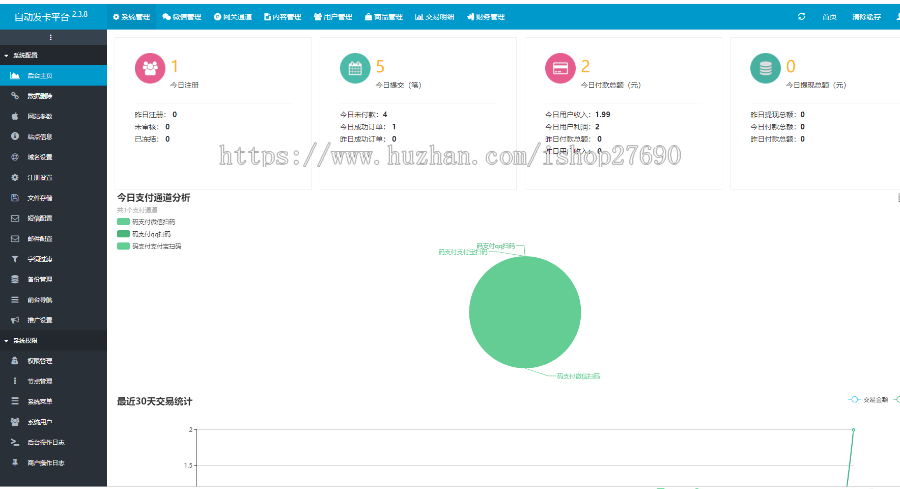The width and height of the screenshot is (900, 489).
Task: Click the pie label 码支付qq扫码 above the pie
Action: [496, 246]
